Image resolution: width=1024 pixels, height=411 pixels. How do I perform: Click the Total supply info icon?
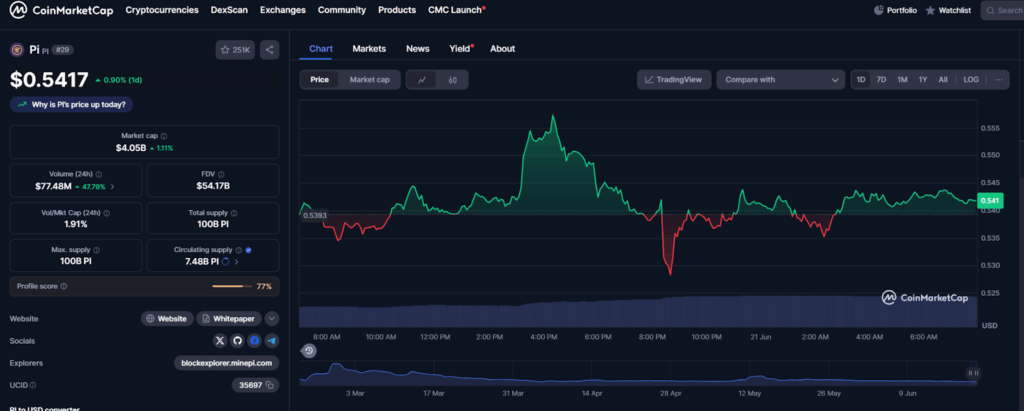coord(234,213)
